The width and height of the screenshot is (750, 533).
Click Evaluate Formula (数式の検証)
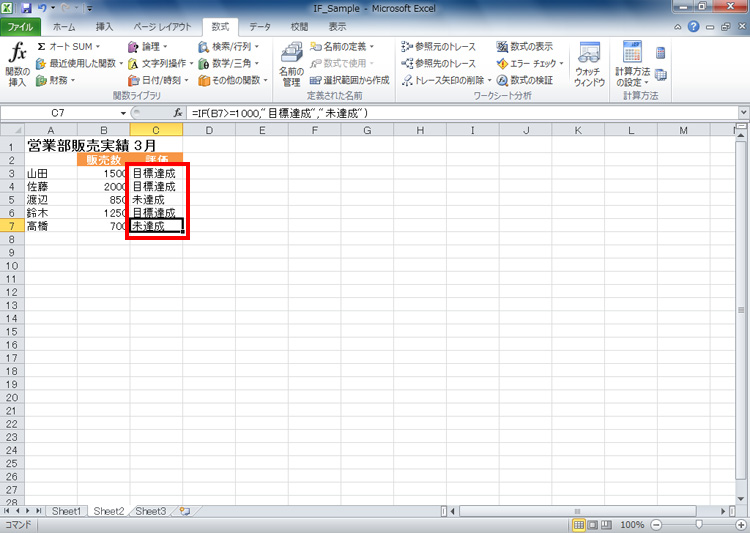[525, 80]
